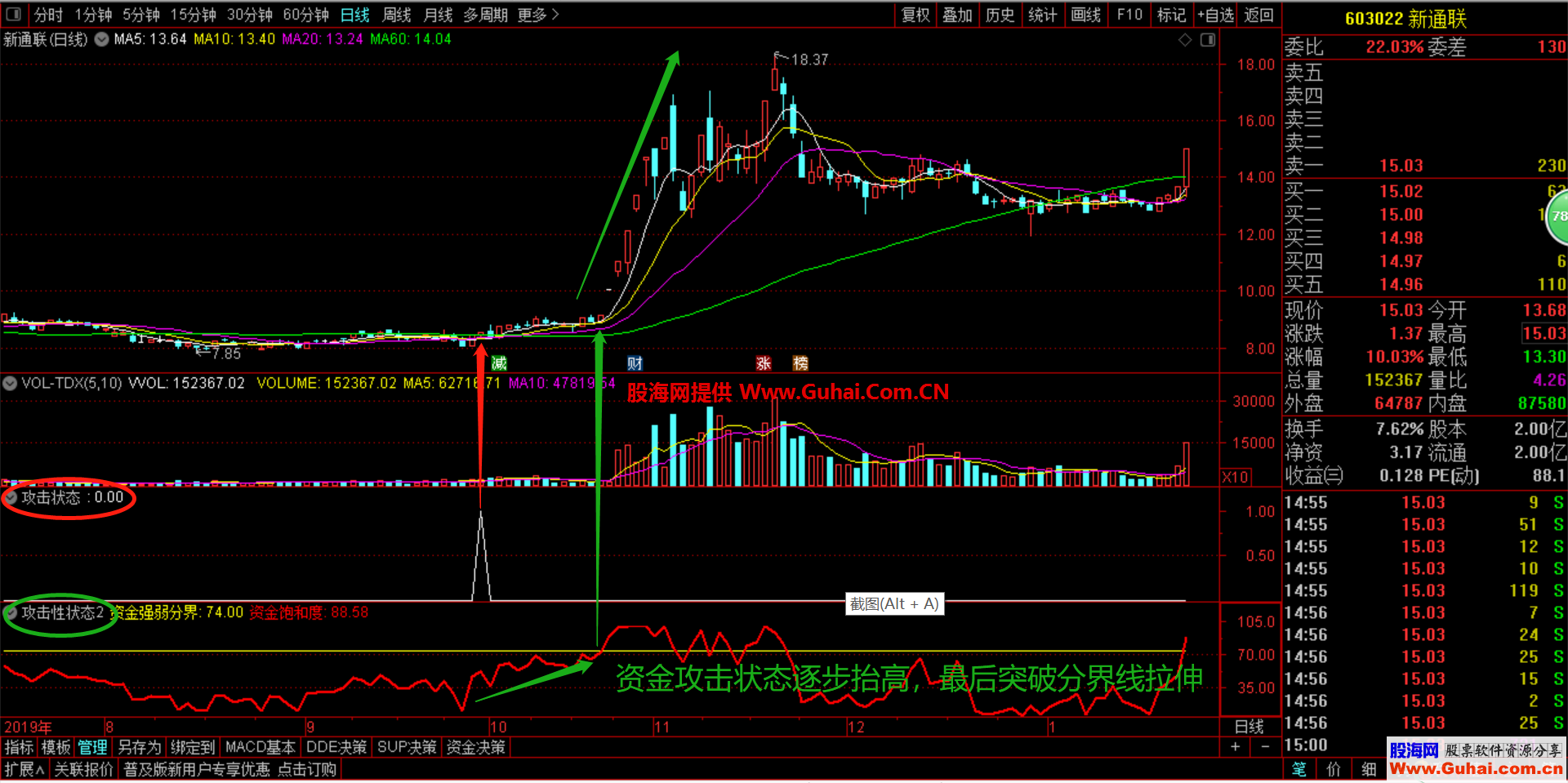Select the 价 price distribution tab
The height and width of the screenshot is (783, 1568).
1334,769
